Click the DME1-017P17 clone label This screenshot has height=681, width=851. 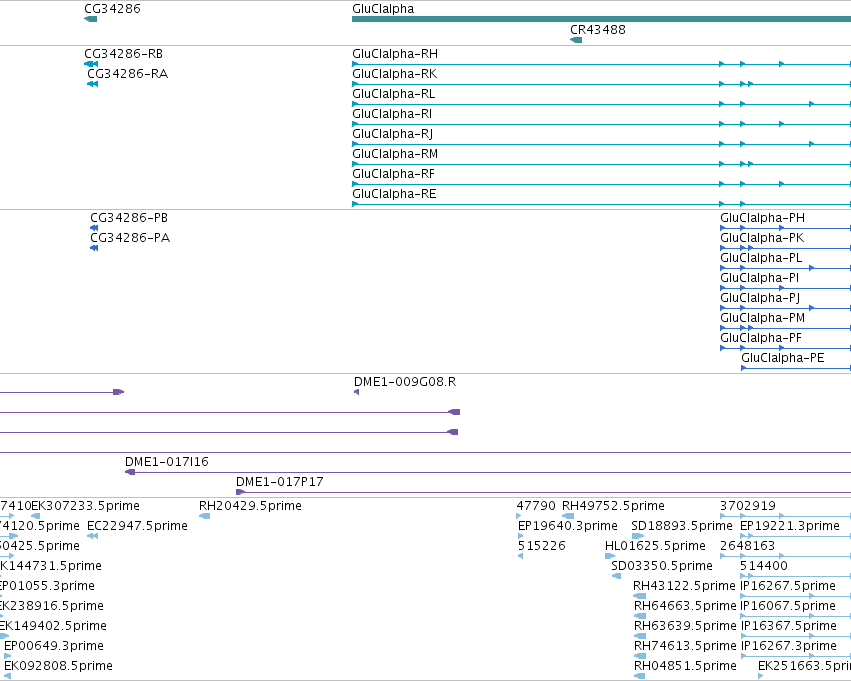(280, 482)
